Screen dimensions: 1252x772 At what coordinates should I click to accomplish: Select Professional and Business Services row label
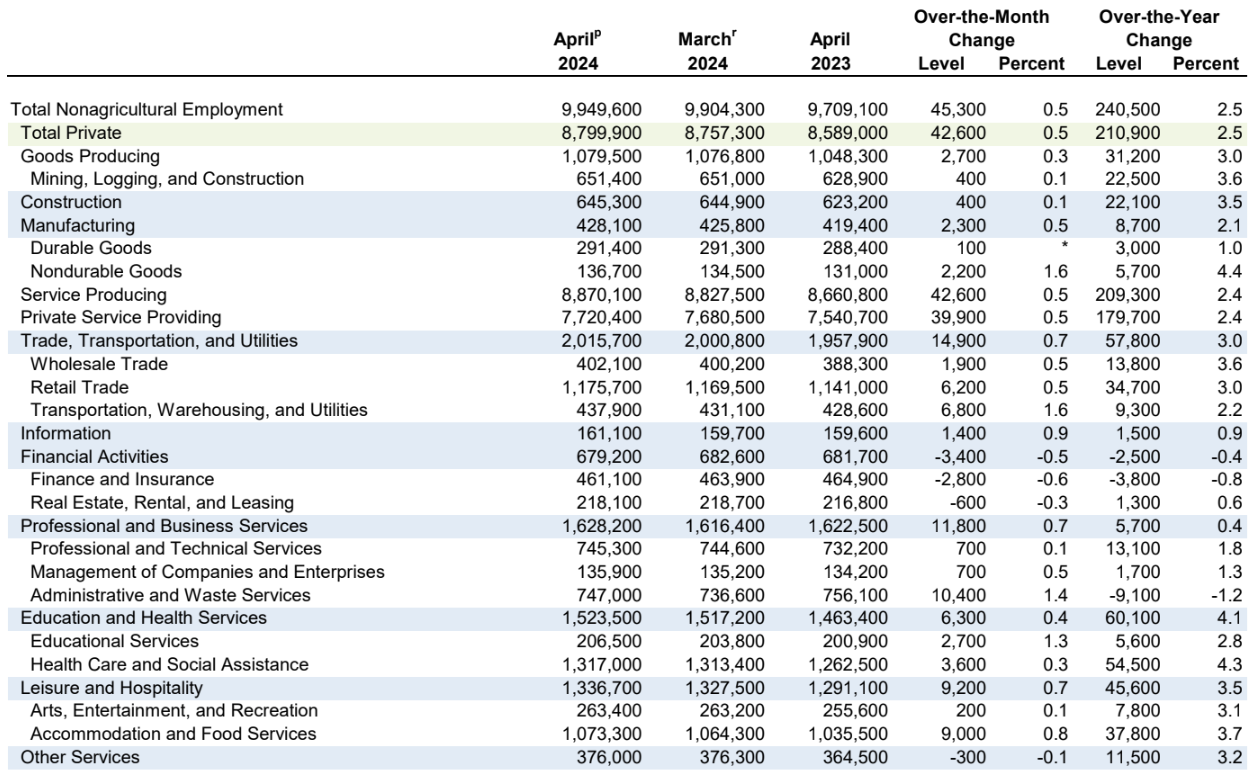coord(164,525)
